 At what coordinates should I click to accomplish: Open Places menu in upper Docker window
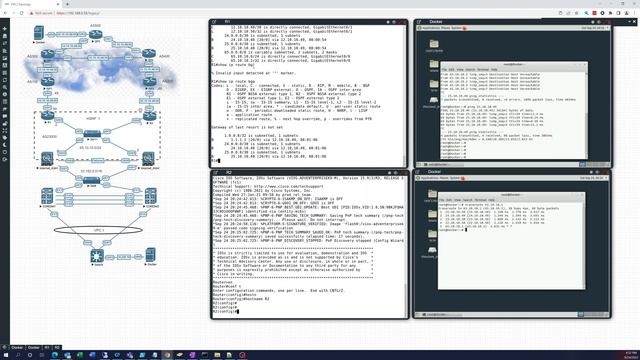coord(445,28)
